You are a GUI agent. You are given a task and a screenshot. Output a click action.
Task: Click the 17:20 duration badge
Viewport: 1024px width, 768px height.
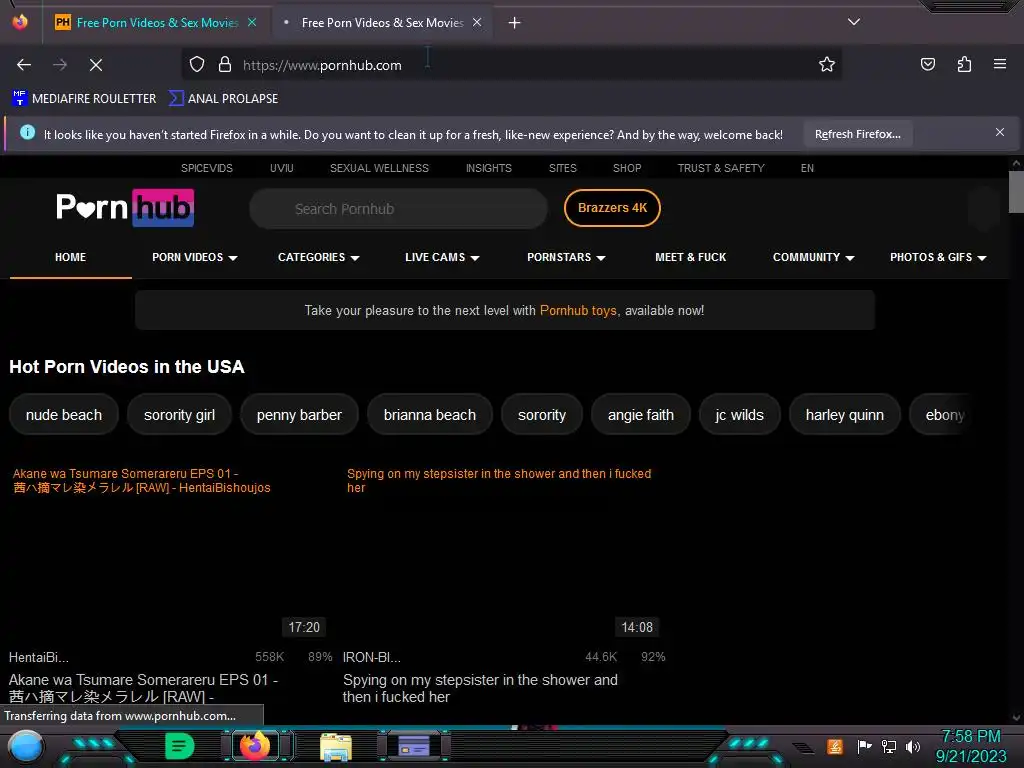[x=304, y=627]
